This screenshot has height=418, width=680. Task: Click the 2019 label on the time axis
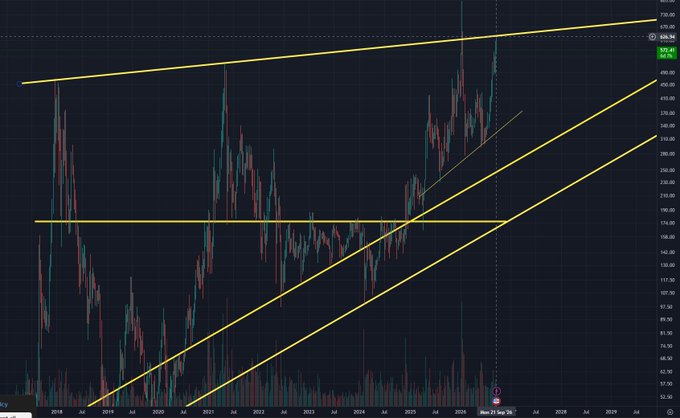click(x=108, y=412)
